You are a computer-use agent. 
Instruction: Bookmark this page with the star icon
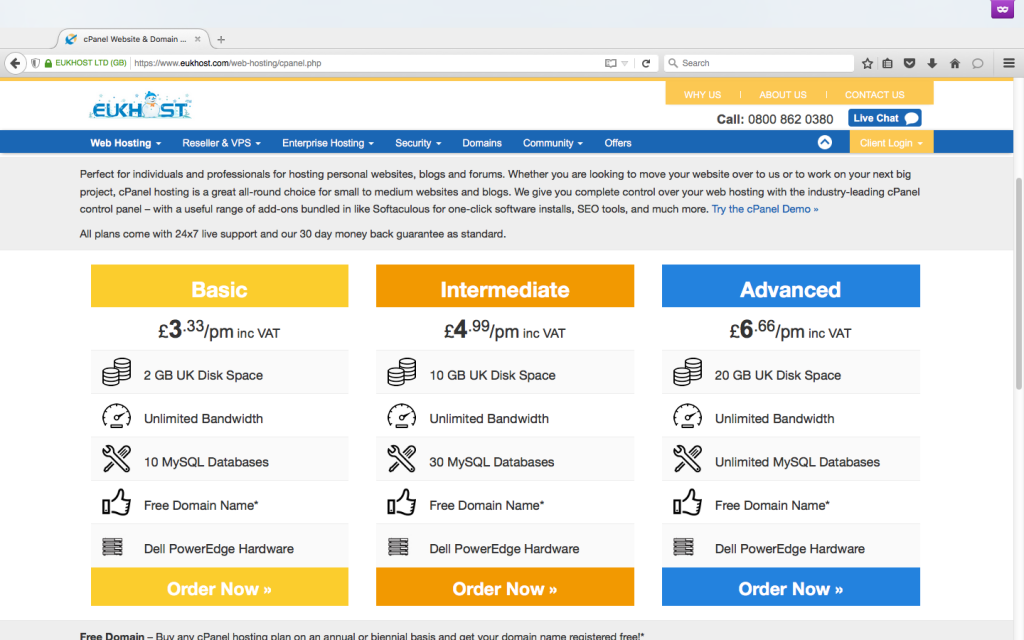coord(867,63)
